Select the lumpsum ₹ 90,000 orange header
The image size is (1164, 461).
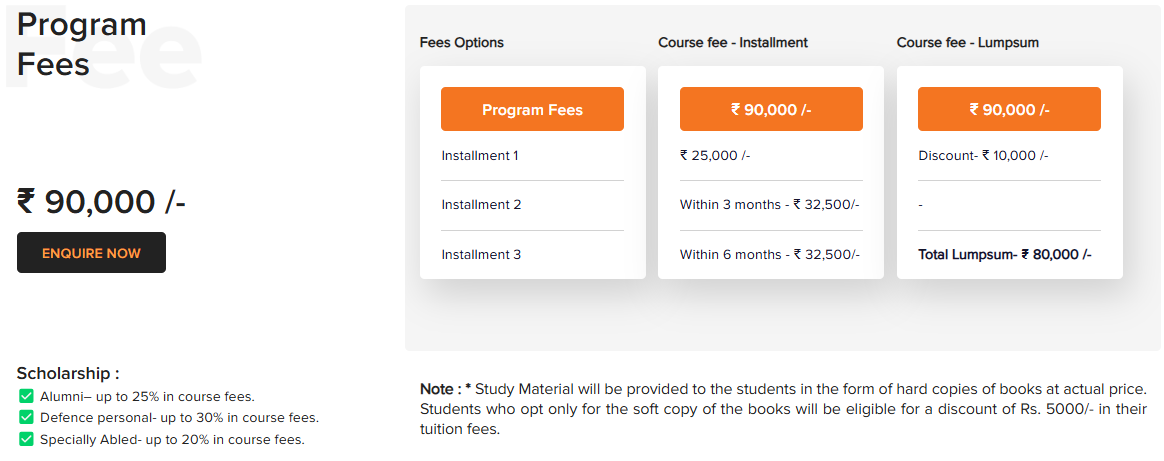point(1009,109)
